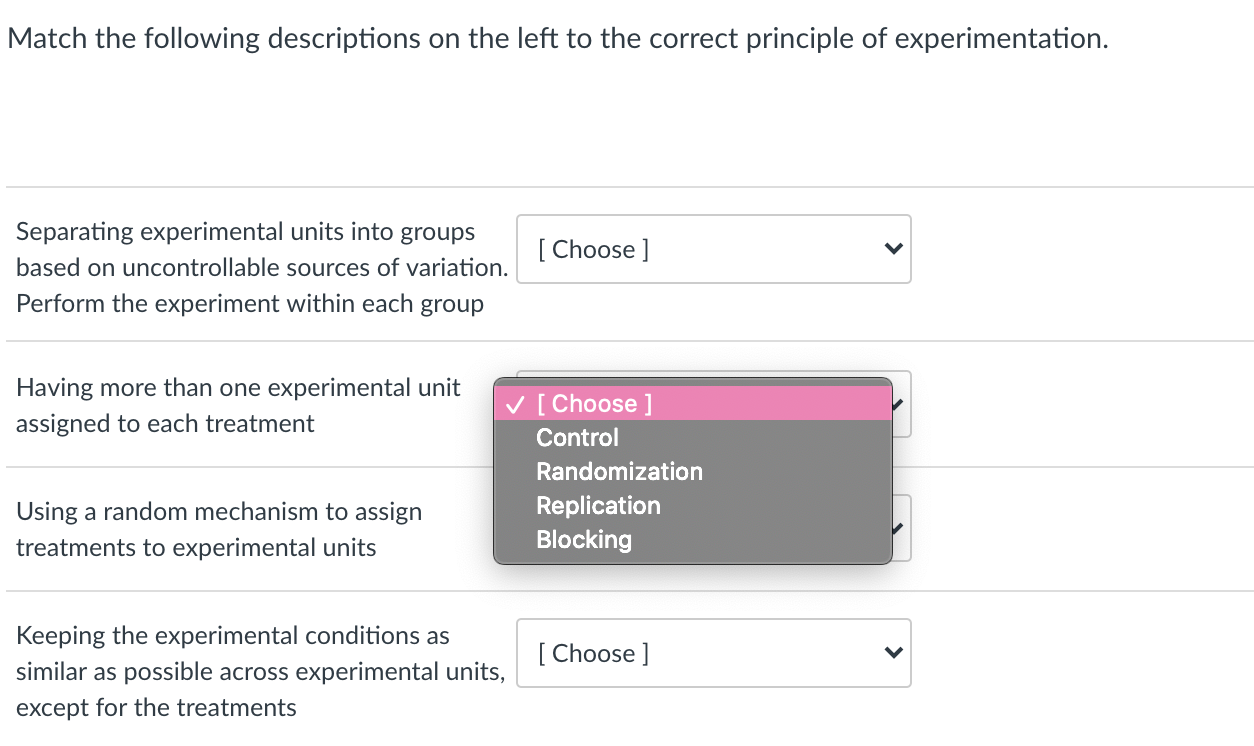This screenshot has height=746, width=1254.
Task: Click the [Choose] label in the first dropdown
Action: 593,249
